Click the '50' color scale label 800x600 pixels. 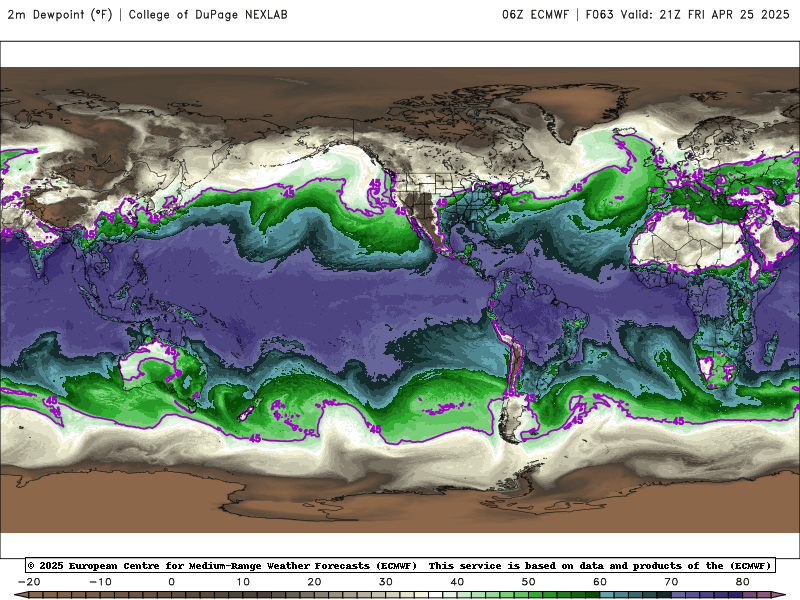tap(529, 582)
